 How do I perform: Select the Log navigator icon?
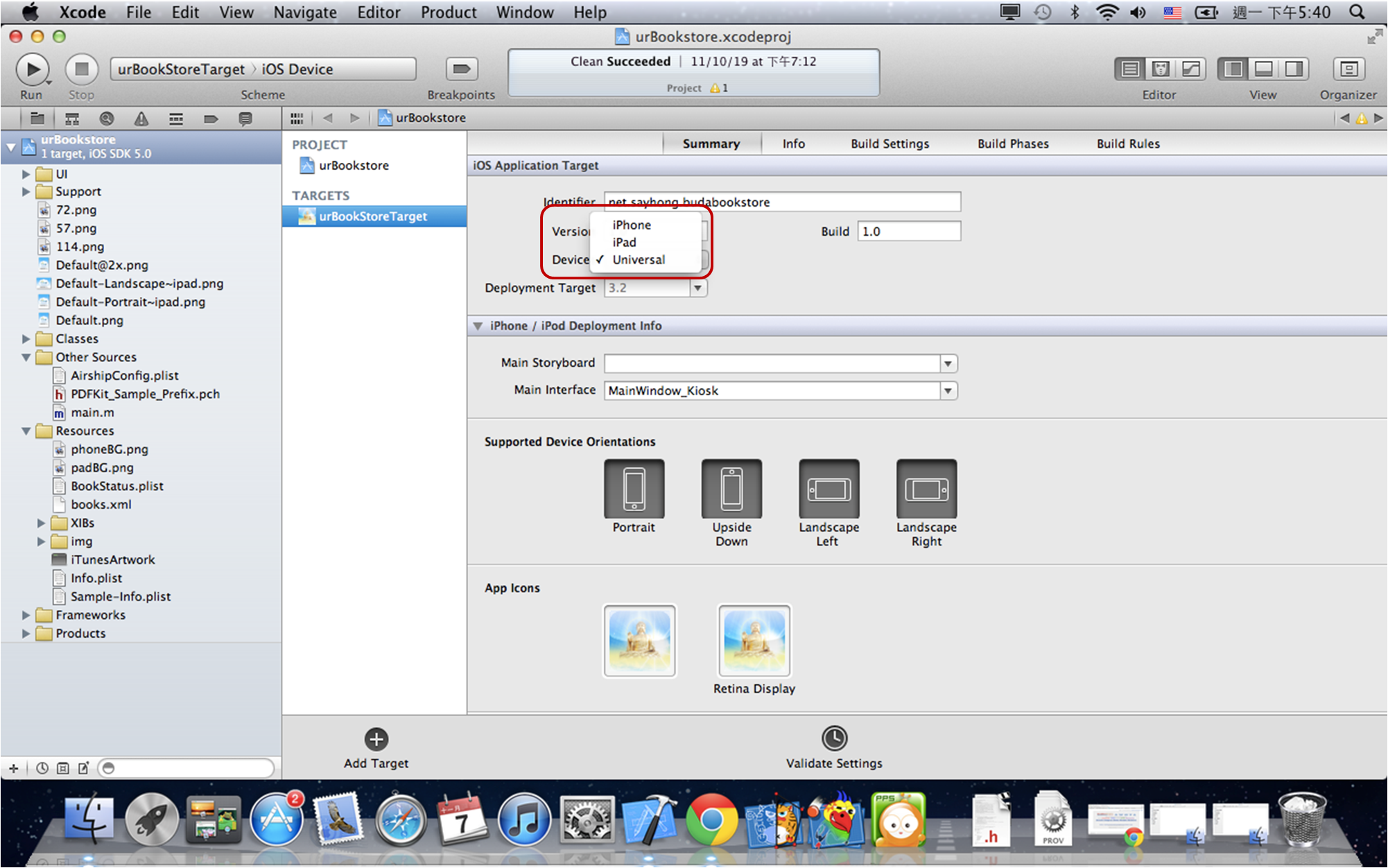(x=245, y=119)
